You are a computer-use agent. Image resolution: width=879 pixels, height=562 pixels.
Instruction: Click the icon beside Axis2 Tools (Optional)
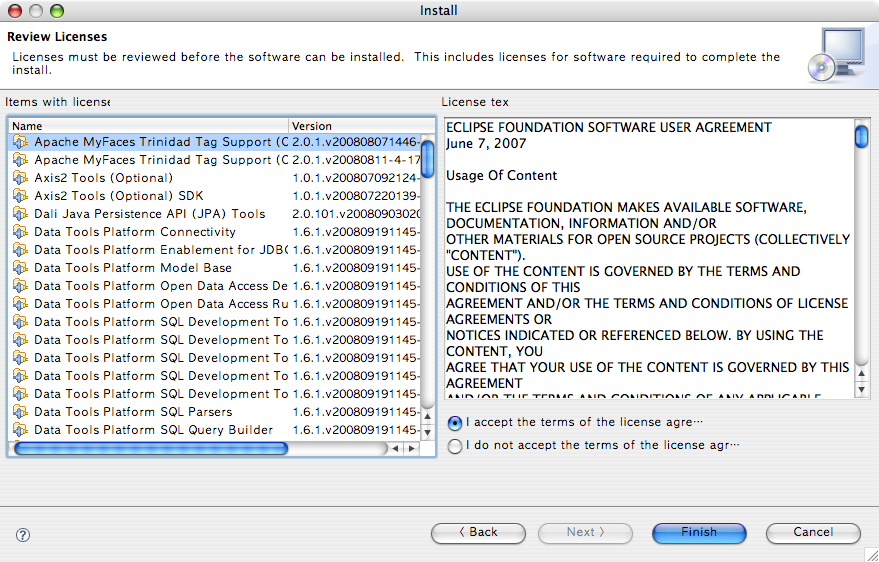pos(20,178)
